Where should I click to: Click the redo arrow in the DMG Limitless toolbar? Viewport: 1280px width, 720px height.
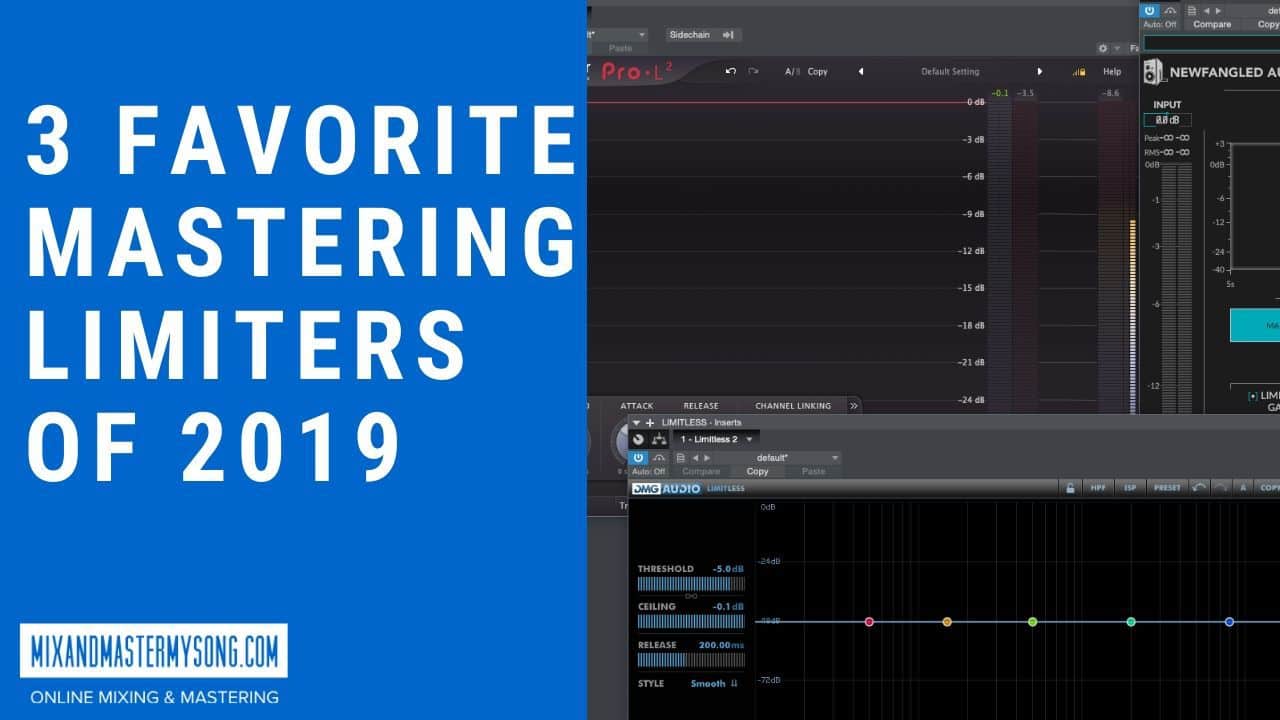[1221, 488]
